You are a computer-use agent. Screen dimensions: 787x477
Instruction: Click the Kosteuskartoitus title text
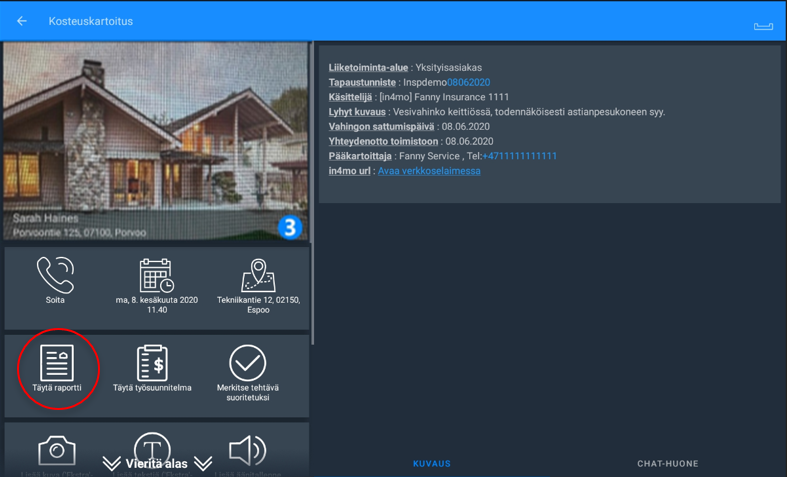(x=90, y=21)
